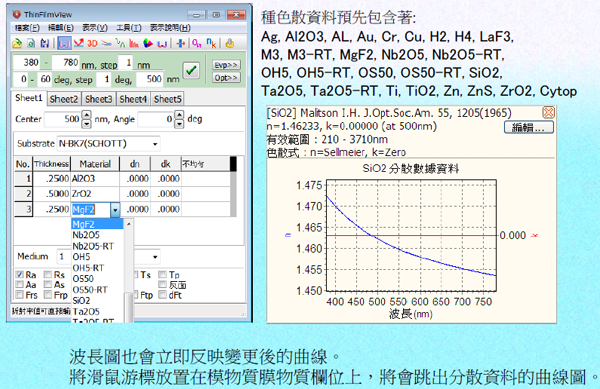
Task: Select the wavelength spectrum graph icon
Action: click(64, 43)
